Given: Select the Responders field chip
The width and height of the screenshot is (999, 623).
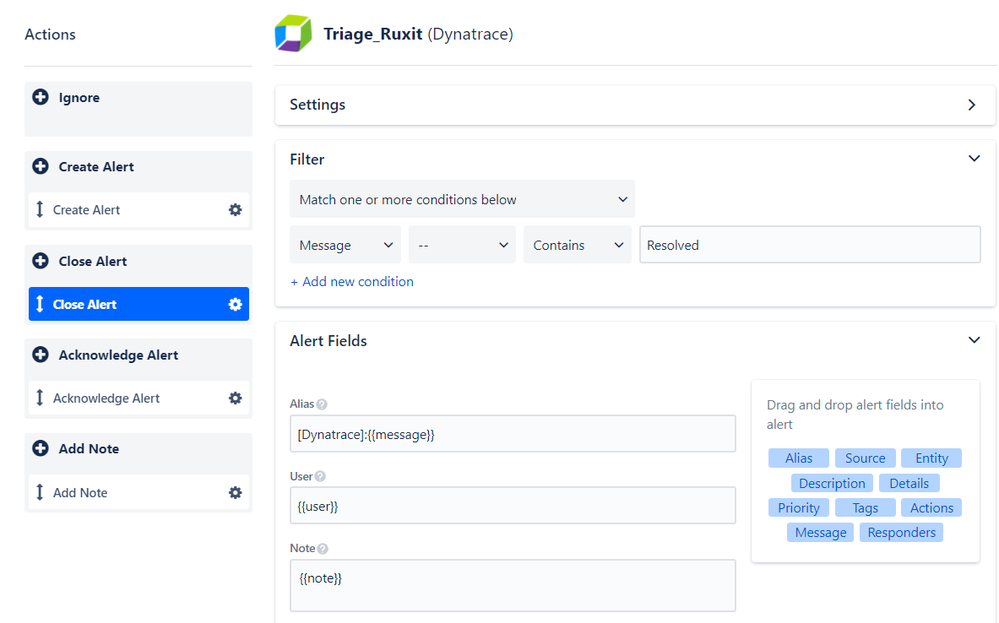Looking at the screenshot, I should (x=902, y=533).
